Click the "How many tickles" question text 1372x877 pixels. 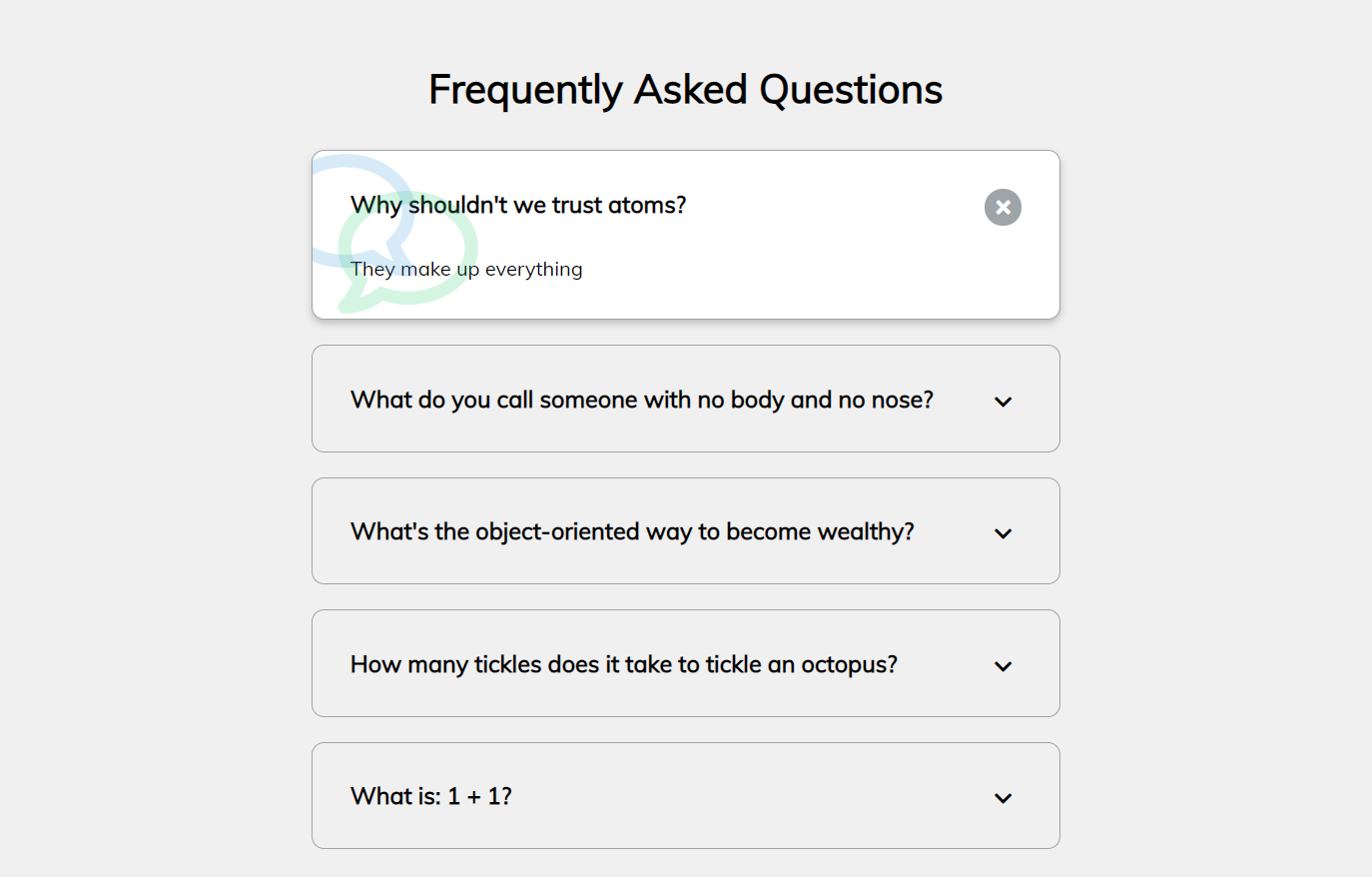(623, 665)
